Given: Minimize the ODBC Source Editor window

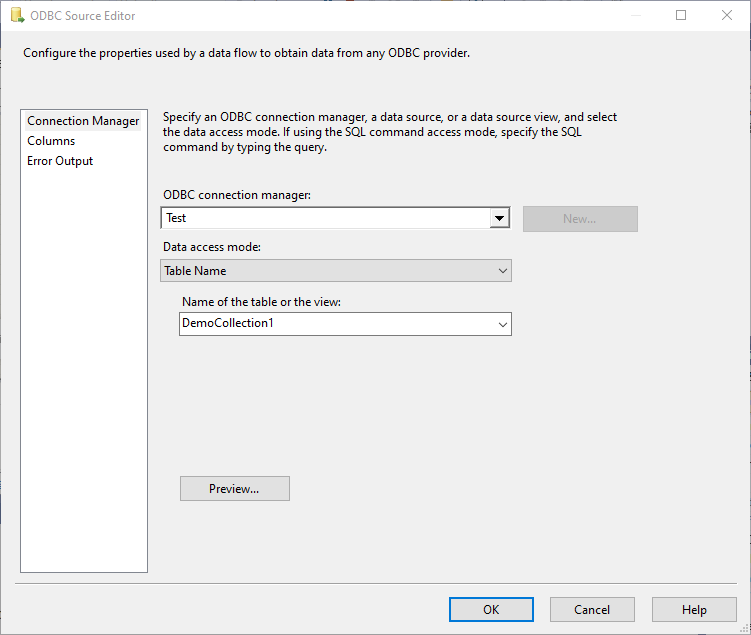Looking at the screenshot, I should (x=635, y=16).
